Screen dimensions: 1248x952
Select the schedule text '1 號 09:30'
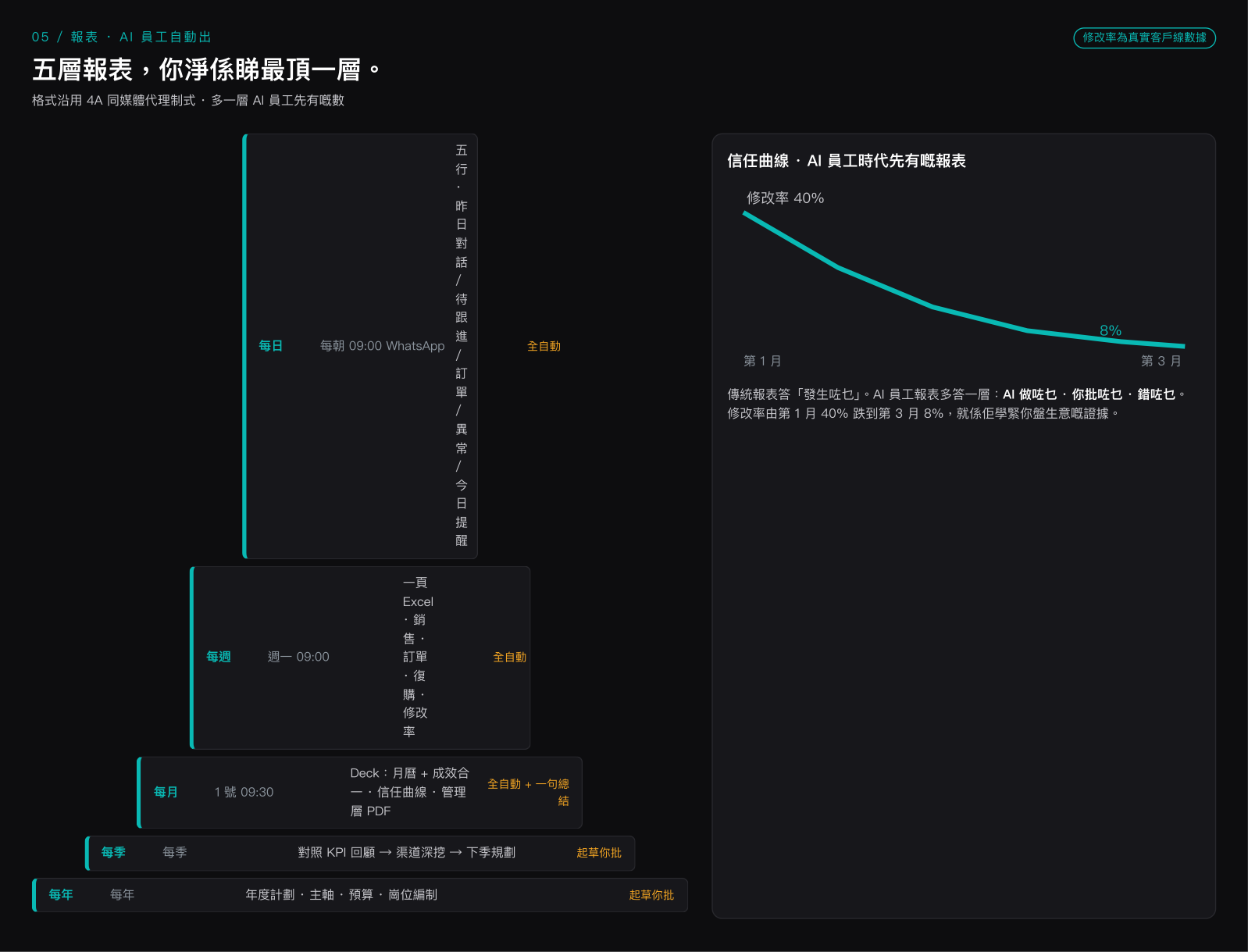coord(244,792)
